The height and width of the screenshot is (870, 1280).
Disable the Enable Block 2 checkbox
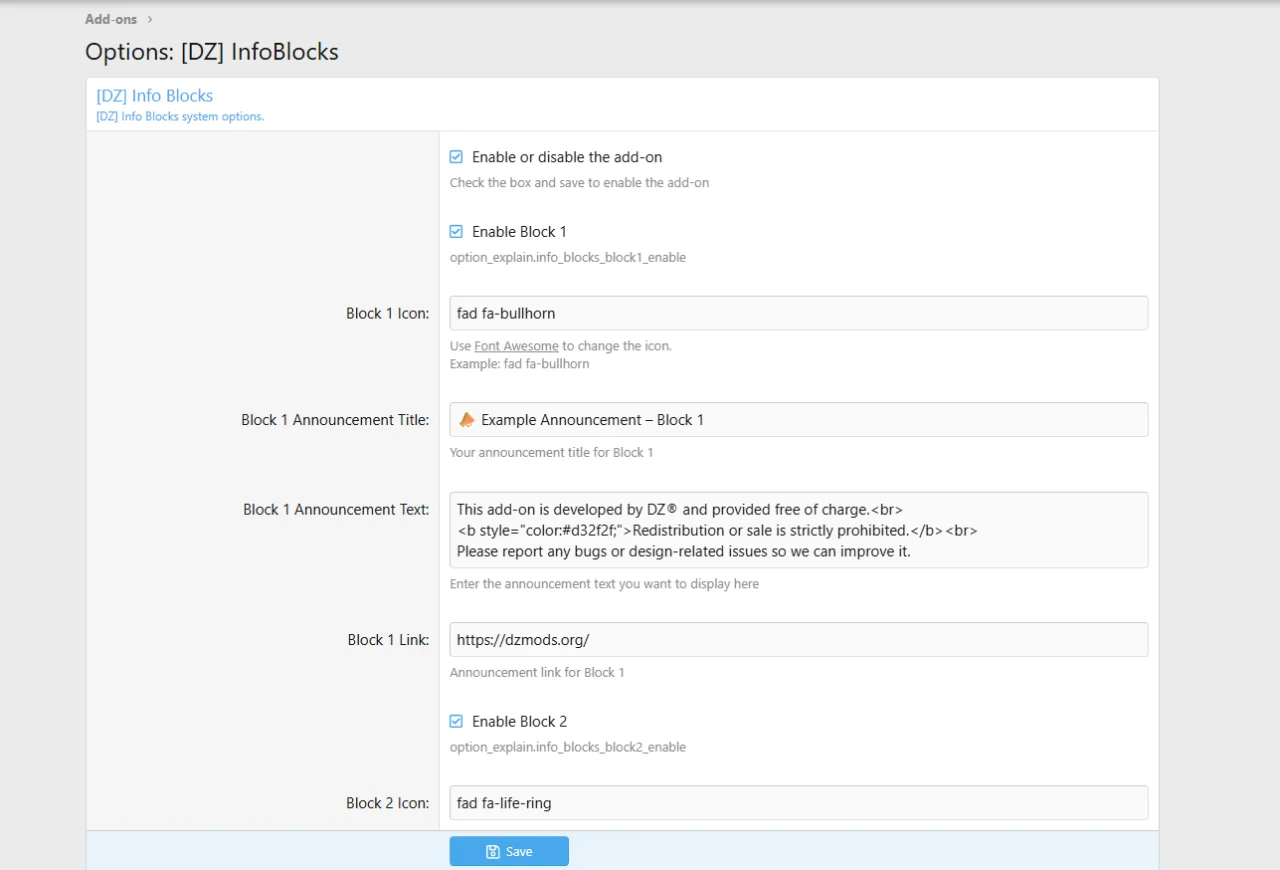click(456, 722)
